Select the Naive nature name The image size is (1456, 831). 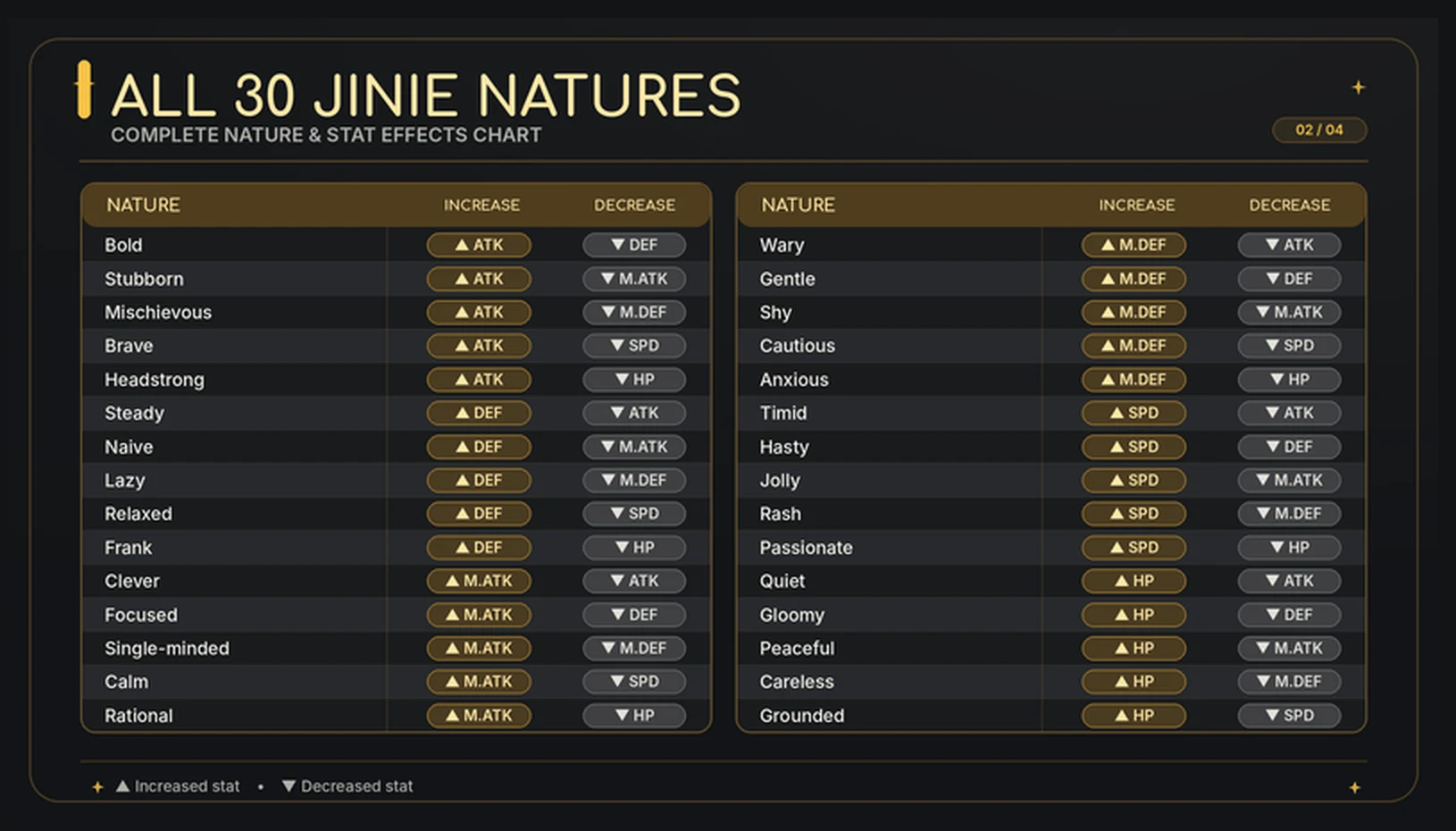coord(129,447)
